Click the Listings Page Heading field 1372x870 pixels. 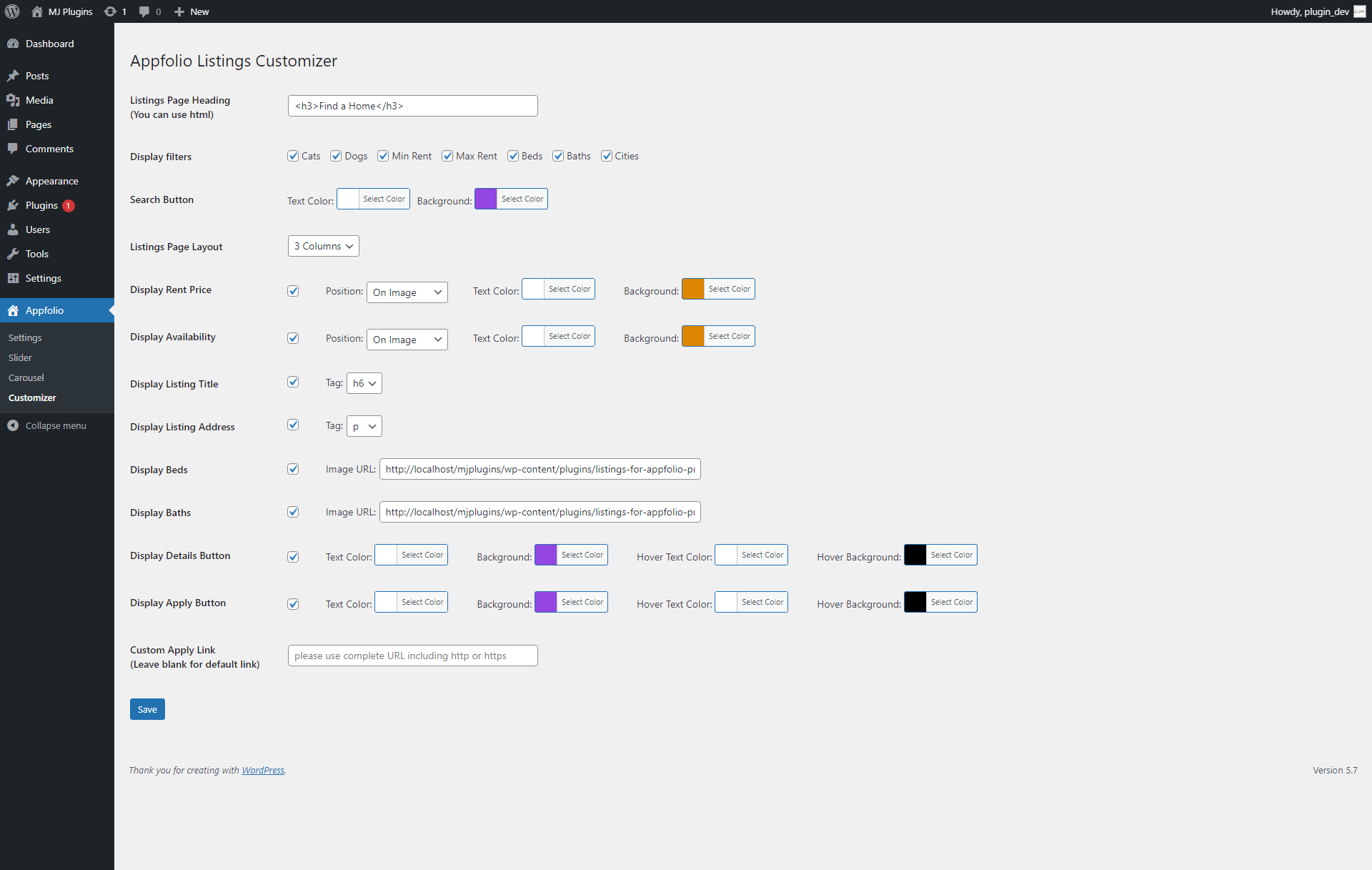tap(413, 106)
